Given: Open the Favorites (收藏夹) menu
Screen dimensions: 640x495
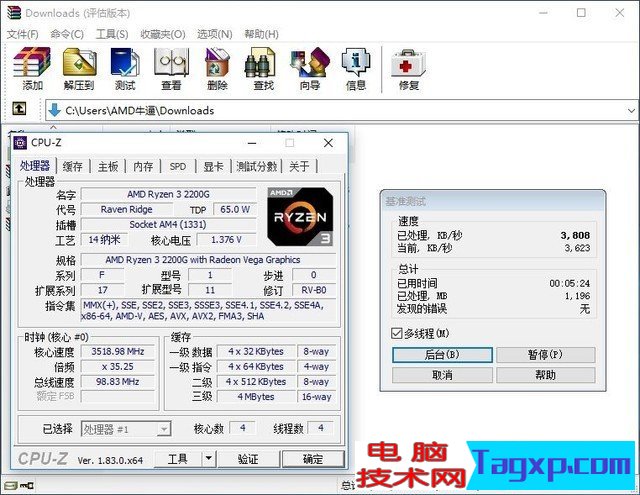Looking at the screenshot, I should click(x=163, y=34).
